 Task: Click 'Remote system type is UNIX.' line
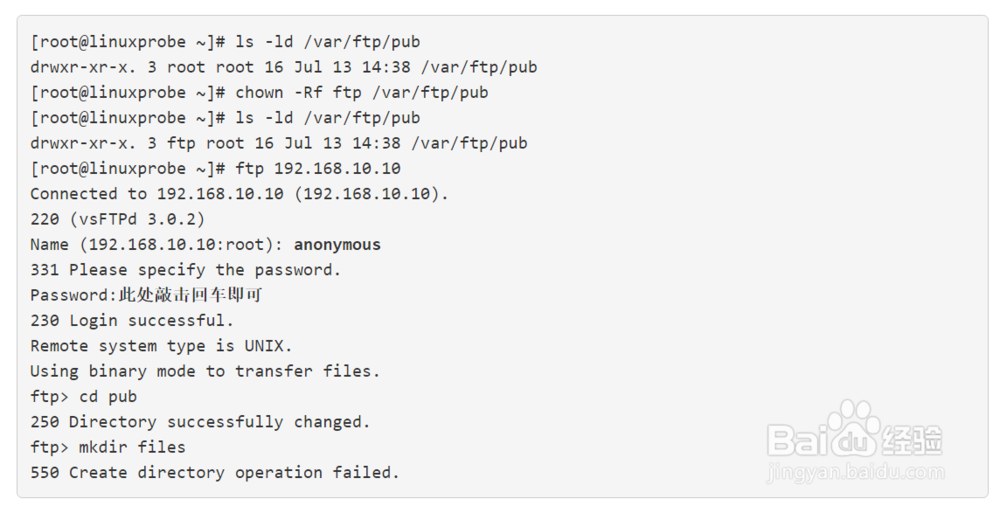[160, 346]
